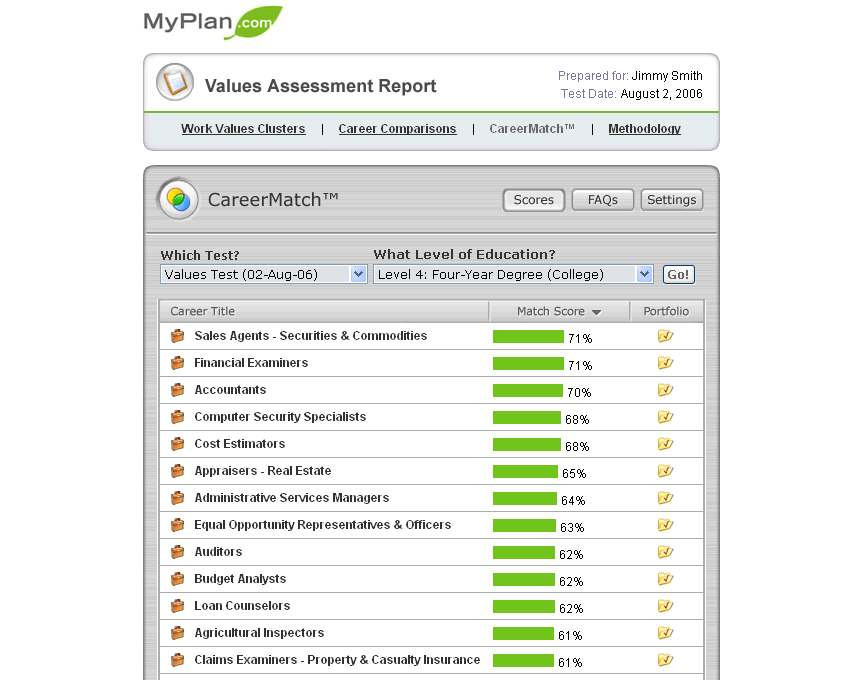
Task: Open the Which Test dropdown
Action: [263, 274]
